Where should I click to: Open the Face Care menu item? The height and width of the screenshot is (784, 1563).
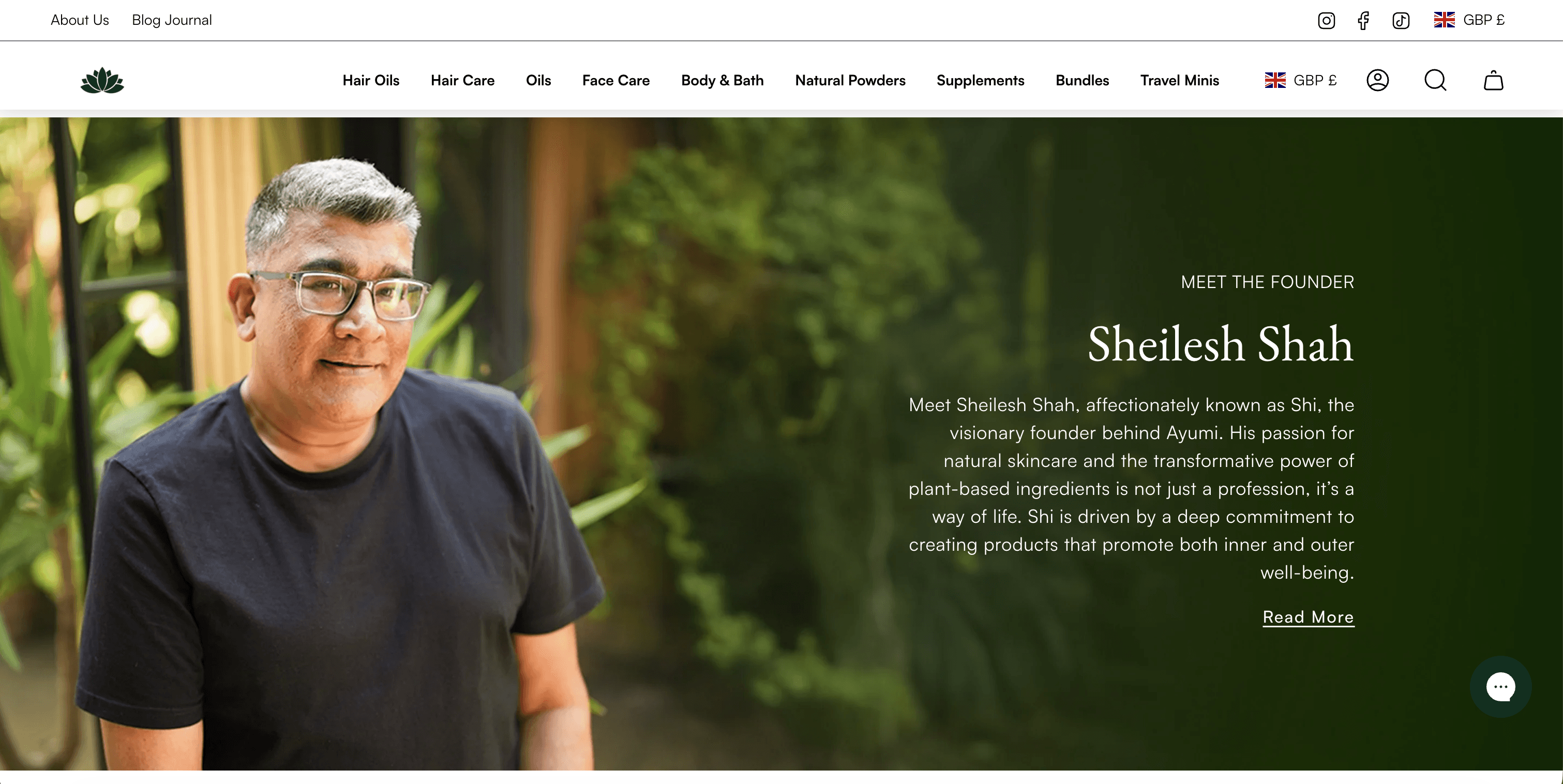616,80
